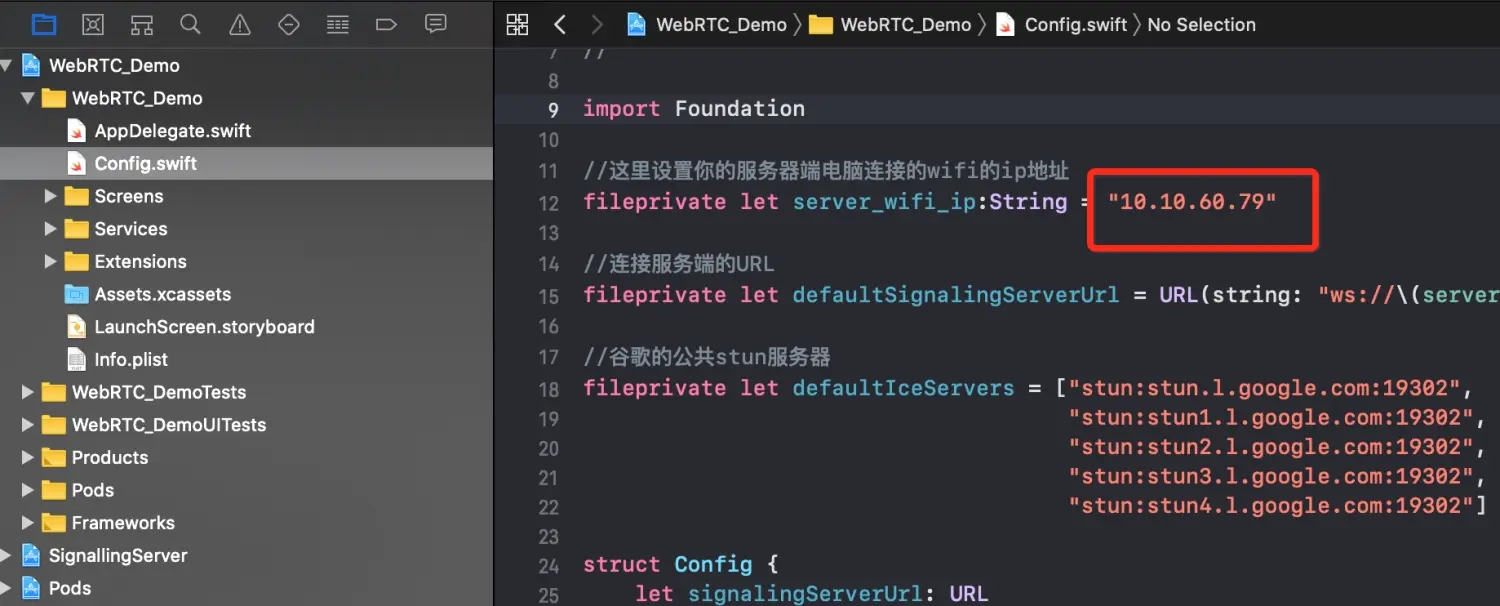The width and height of the screenshot is (1500, 606).
Task: Select the Frameworks folder row
Action: coord(246,523)
